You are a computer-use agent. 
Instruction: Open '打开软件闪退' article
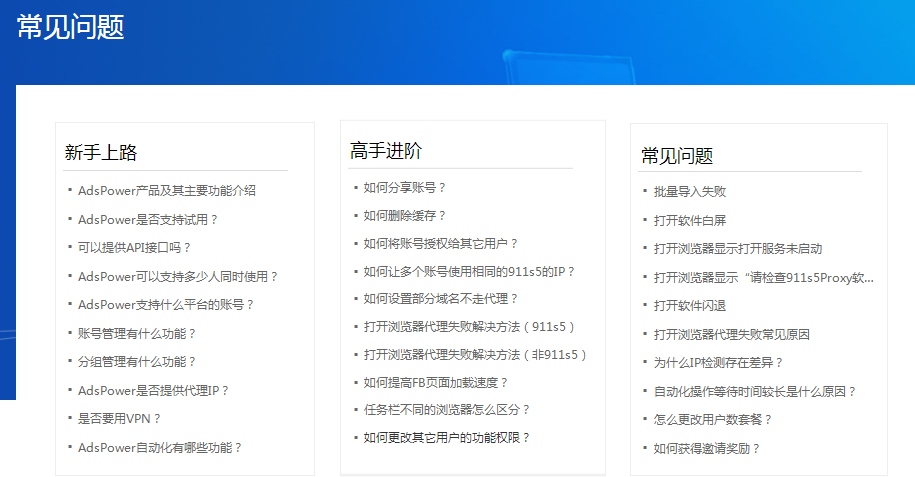(x=689, y=306)
